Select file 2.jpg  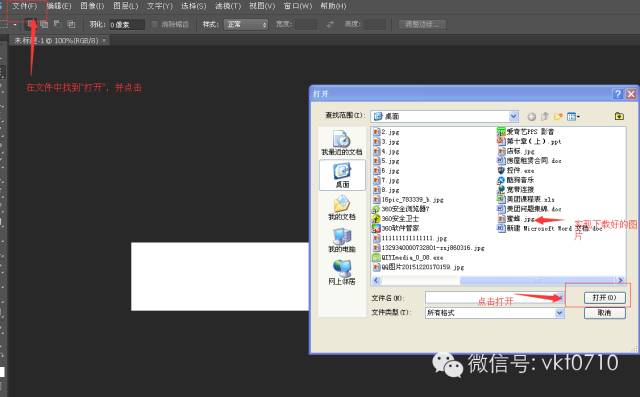[386, 132]
